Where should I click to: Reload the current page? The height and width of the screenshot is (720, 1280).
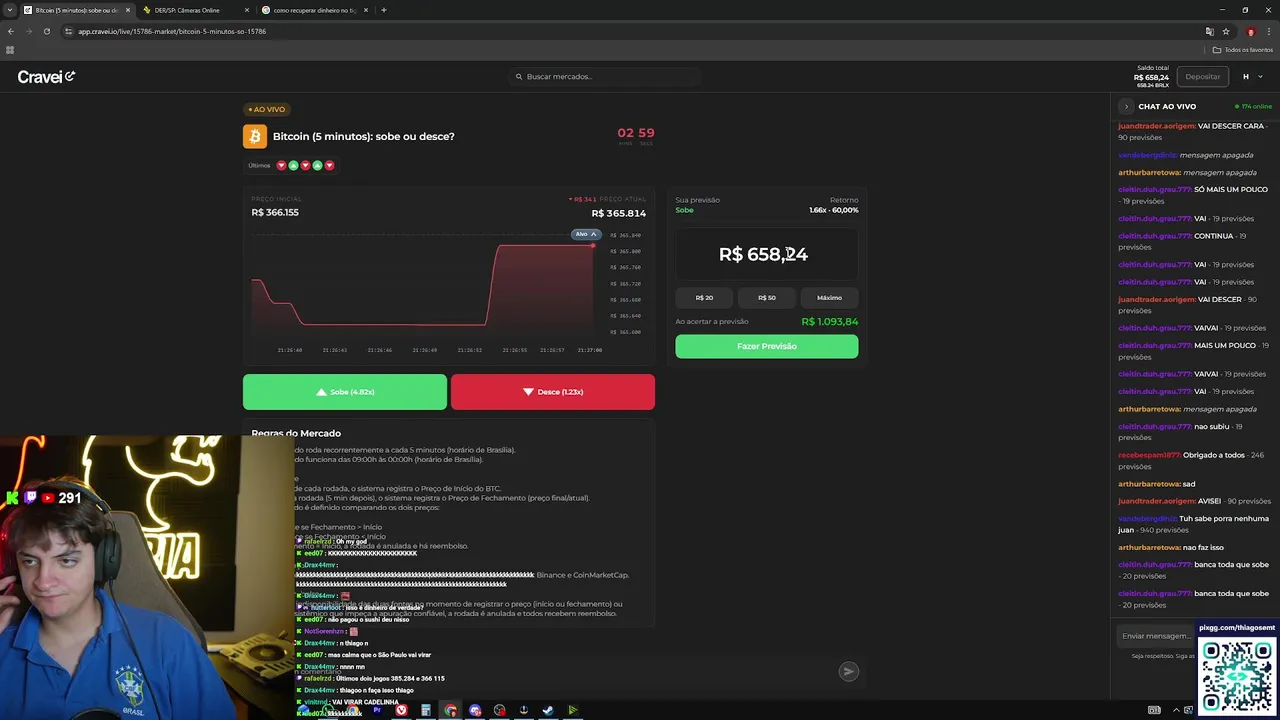click(x=46, y=31)
